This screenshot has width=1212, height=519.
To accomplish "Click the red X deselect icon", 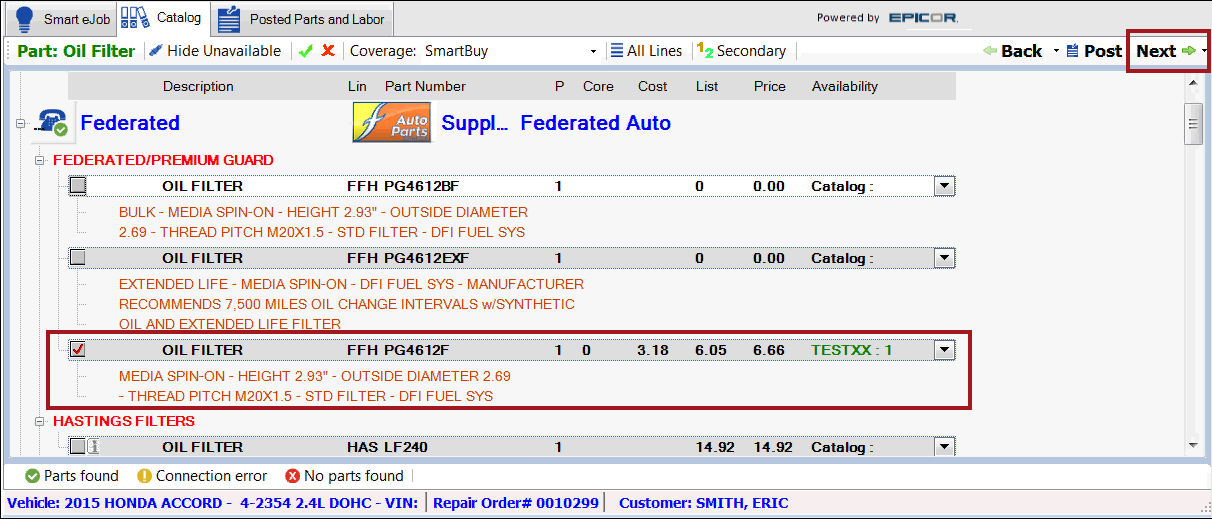I will coord(328,51).
